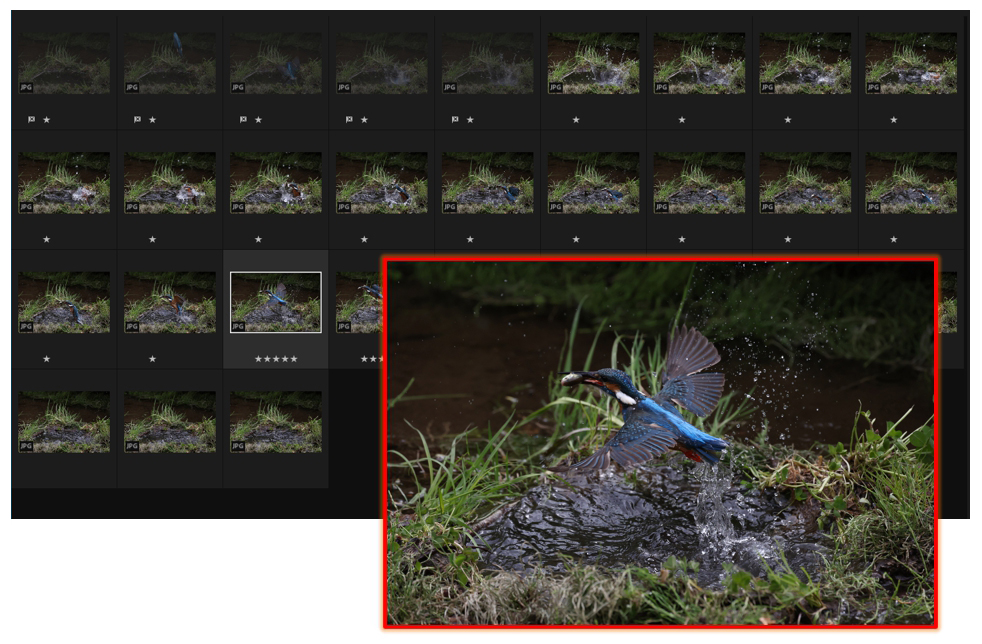Click the star under the sixth top-row photo
The image size is (982, 644).
576,120
